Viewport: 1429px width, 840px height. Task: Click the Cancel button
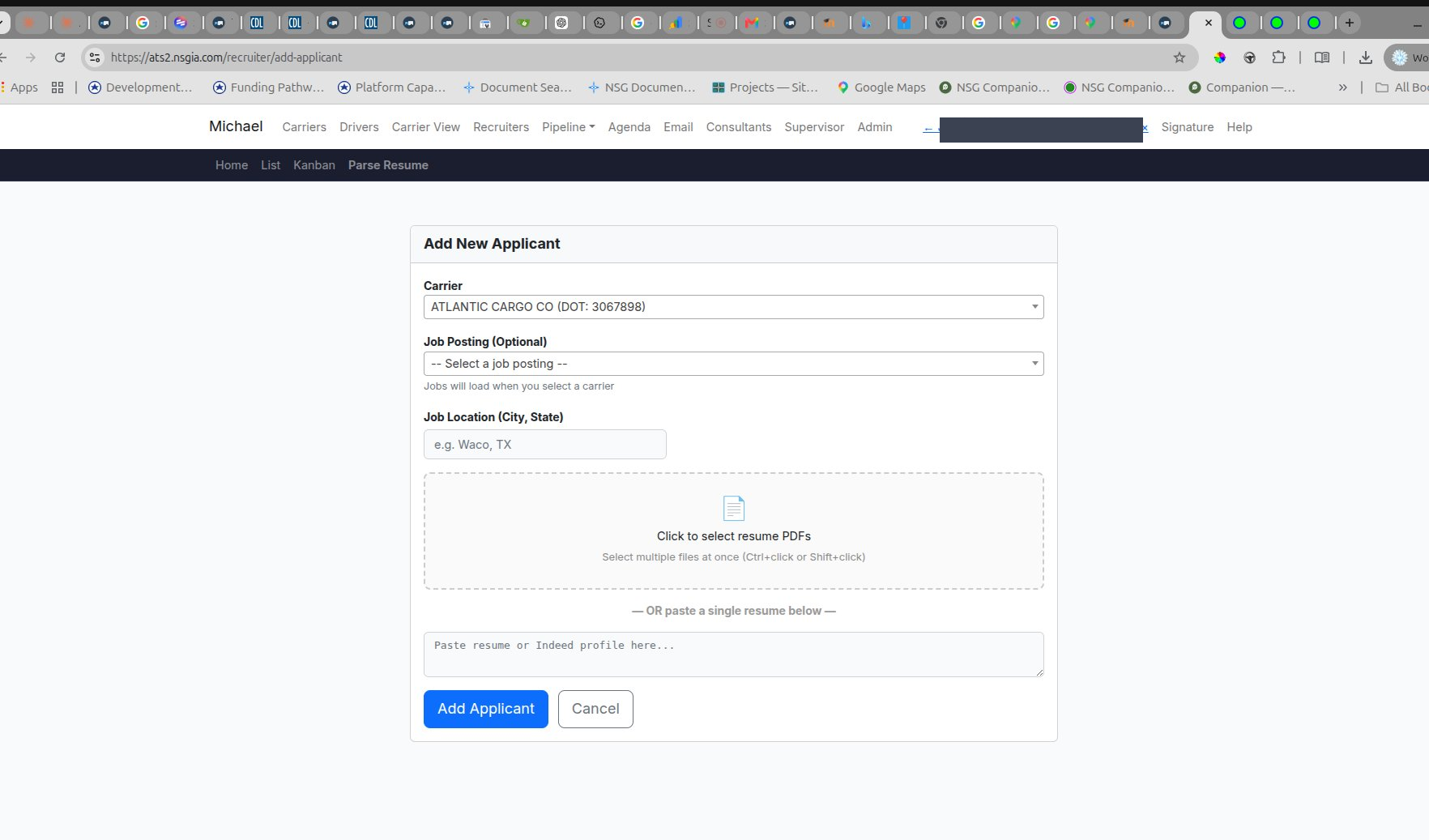595,709
